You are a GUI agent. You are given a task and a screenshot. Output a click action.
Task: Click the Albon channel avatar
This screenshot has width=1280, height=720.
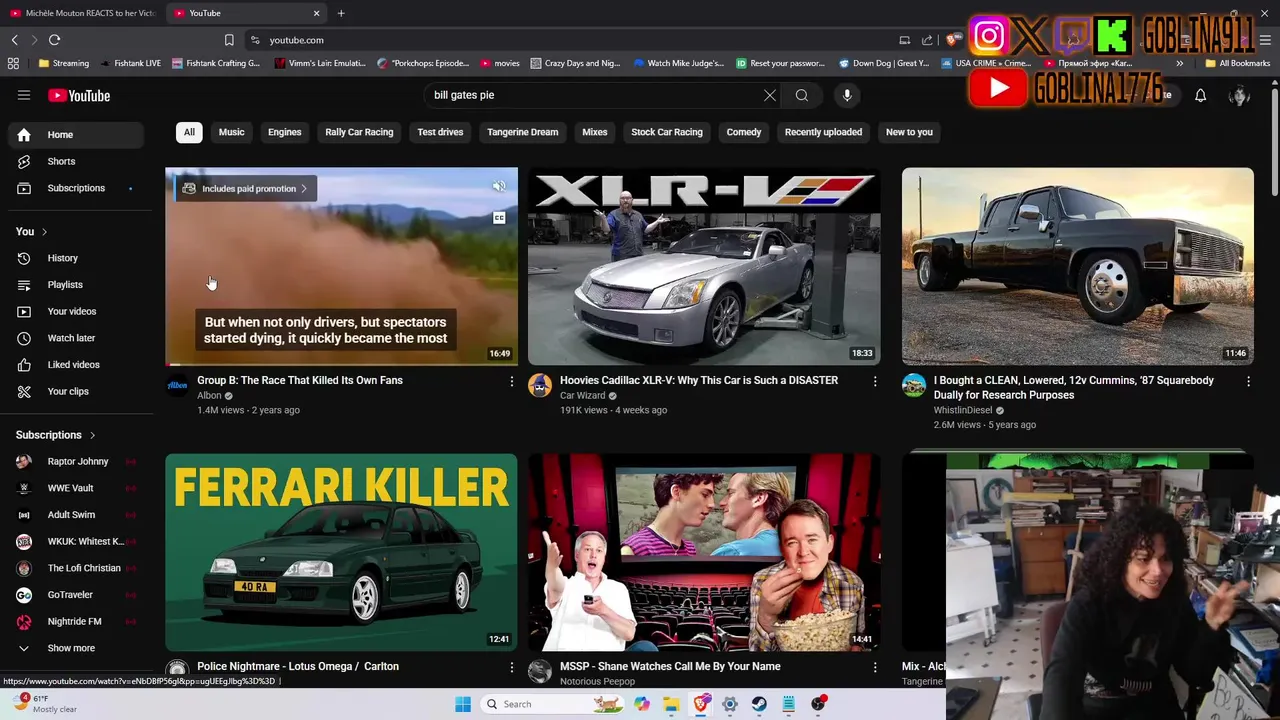point(177,385)
